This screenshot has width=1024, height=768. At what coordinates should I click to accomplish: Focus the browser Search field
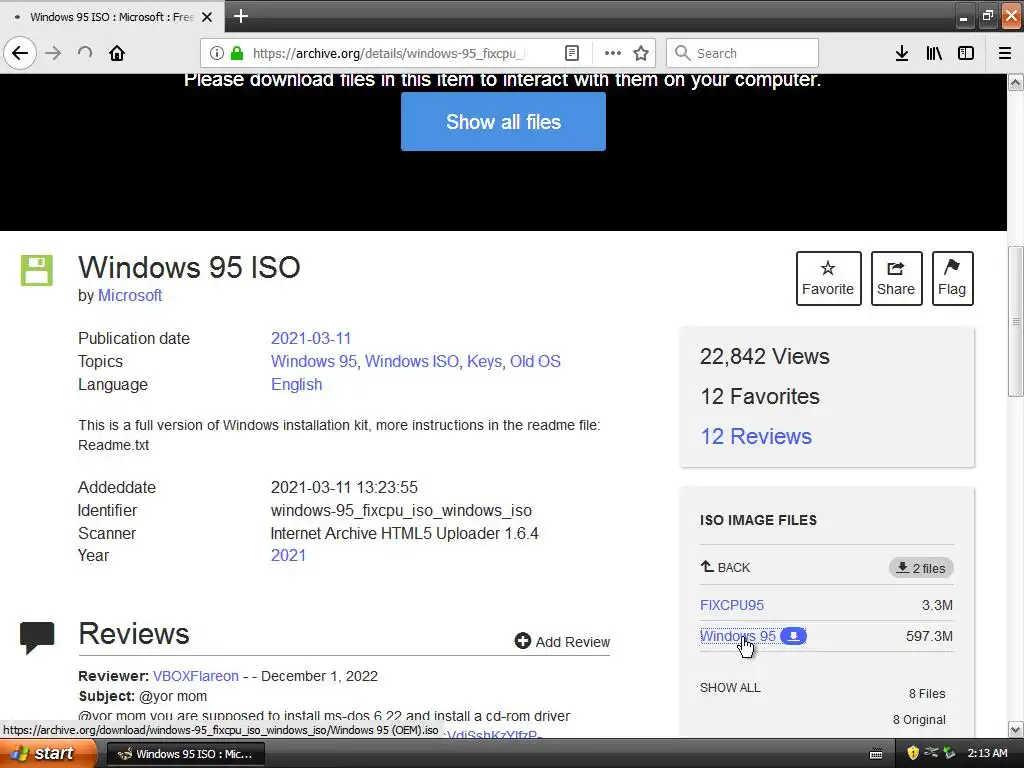tap(743, 53)
